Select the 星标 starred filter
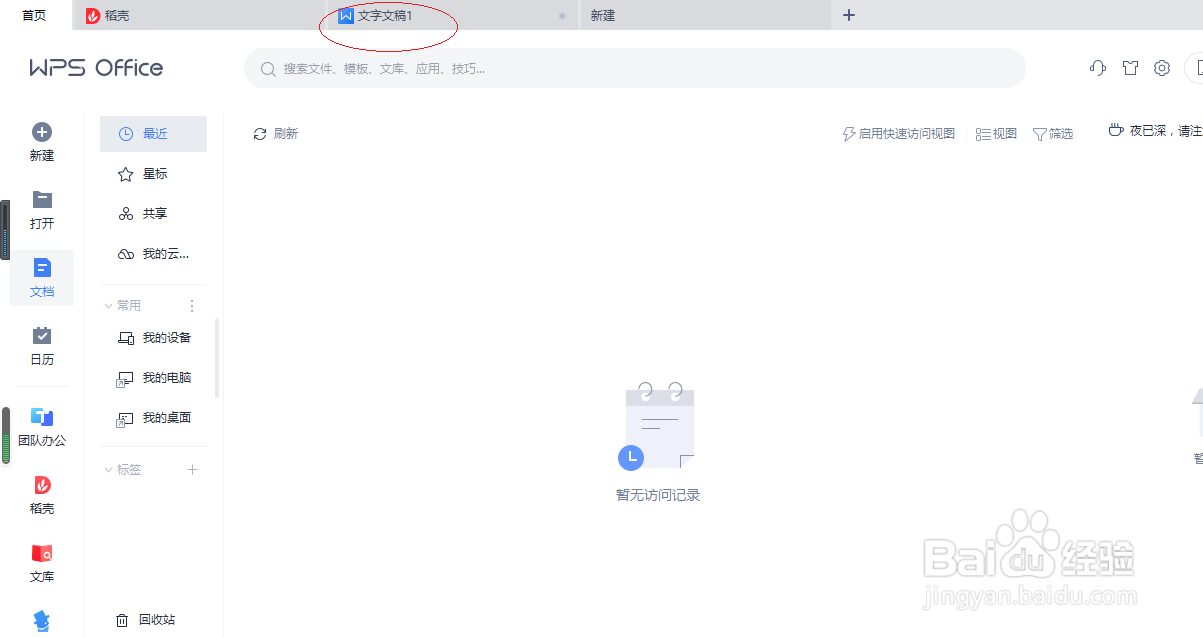Viewport: 1203px width, 637px height. [152, 173]
